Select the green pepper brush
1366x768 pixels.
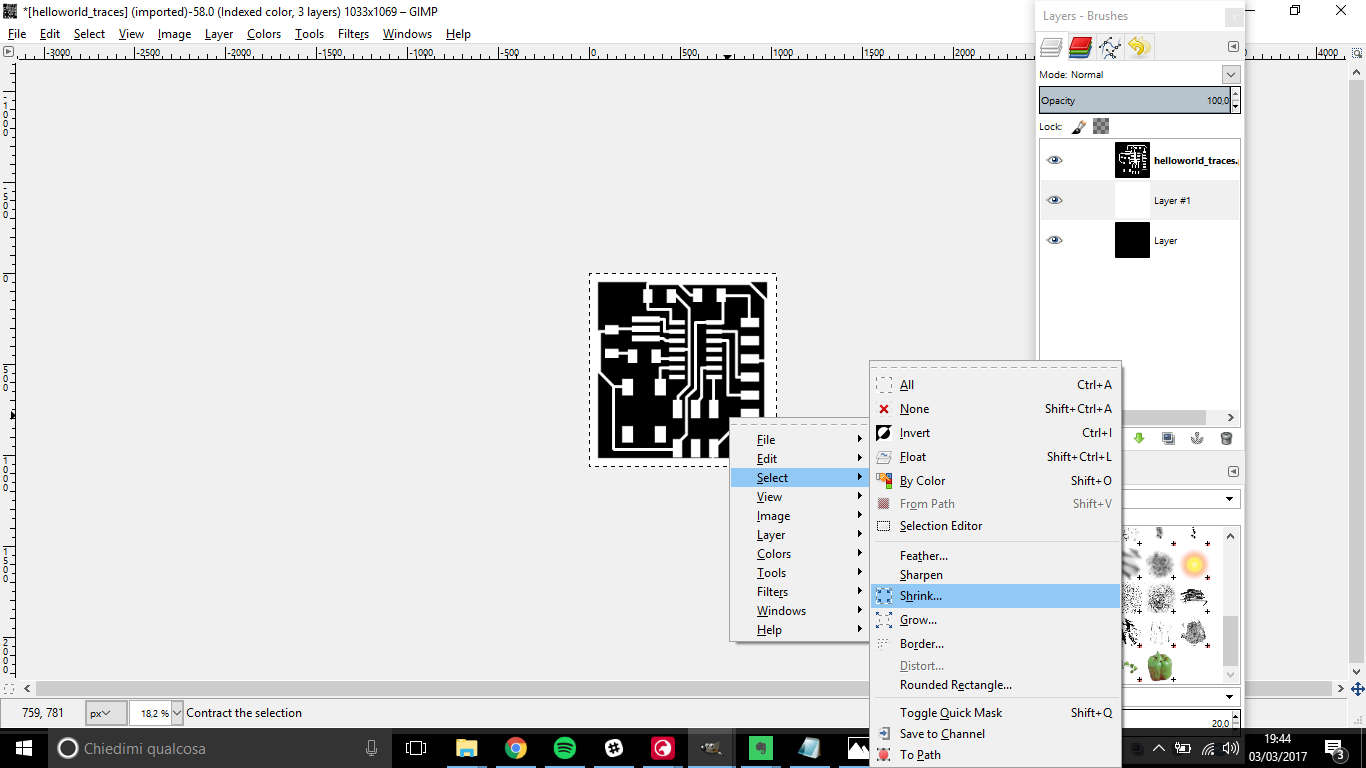[1160, 666]
